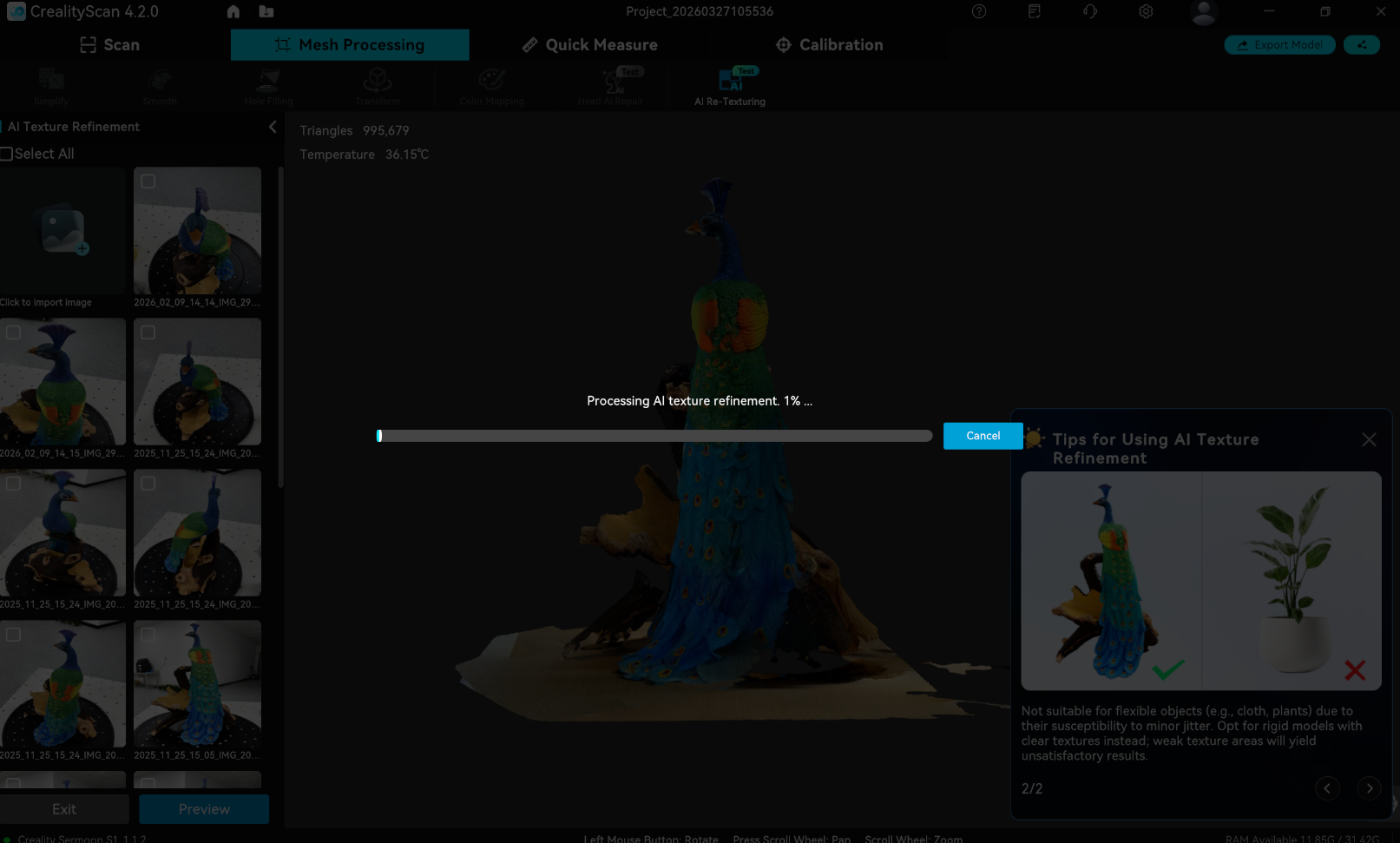The width and height of the screenshot is (1400, 843).
Task: Check the 2026_02_09_14_14_IMG_29 image checkbox
Action: click(148, 181)
